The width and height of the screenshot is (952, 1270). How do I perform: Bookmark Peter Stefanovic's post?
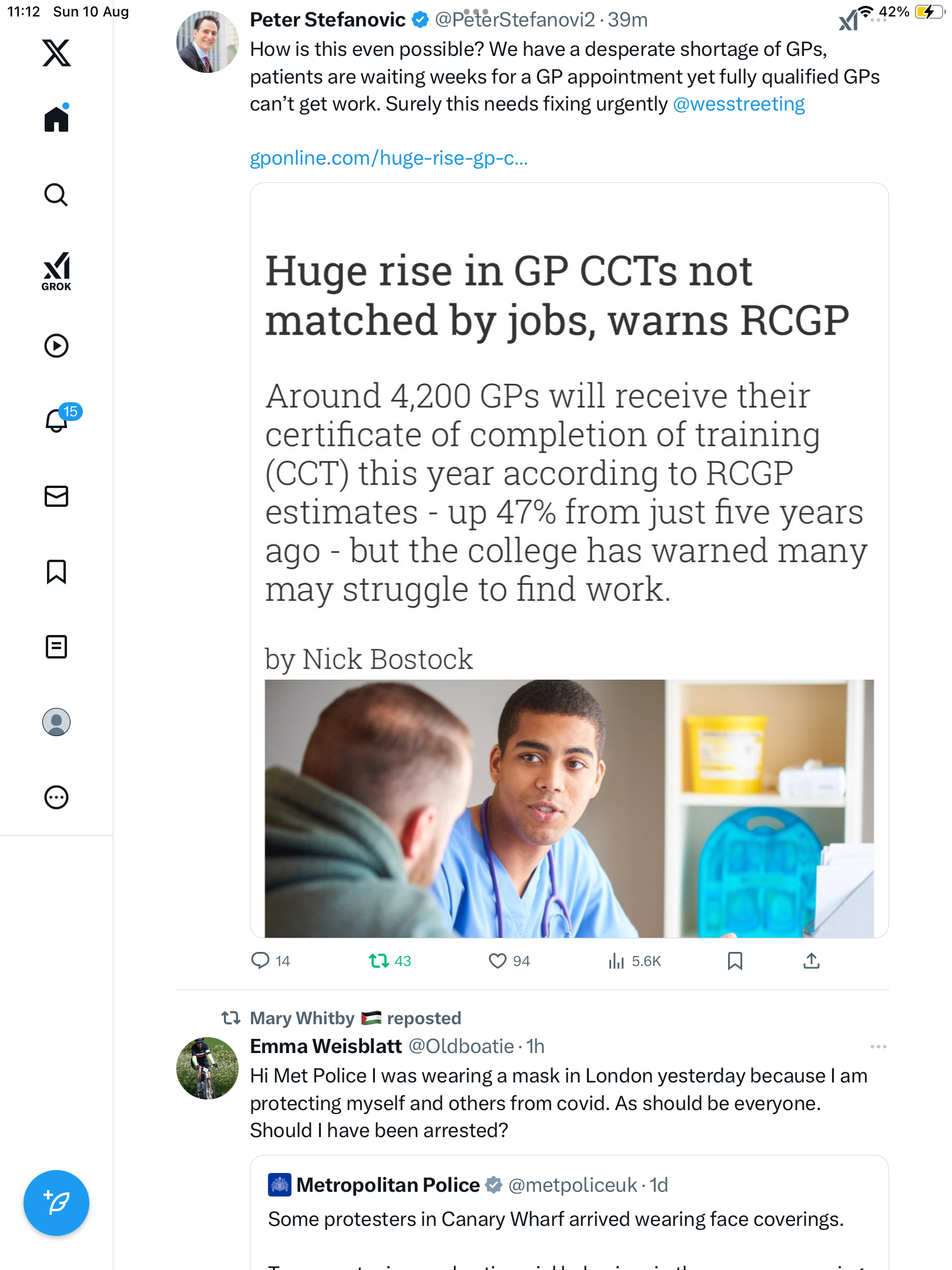[735, 961]
